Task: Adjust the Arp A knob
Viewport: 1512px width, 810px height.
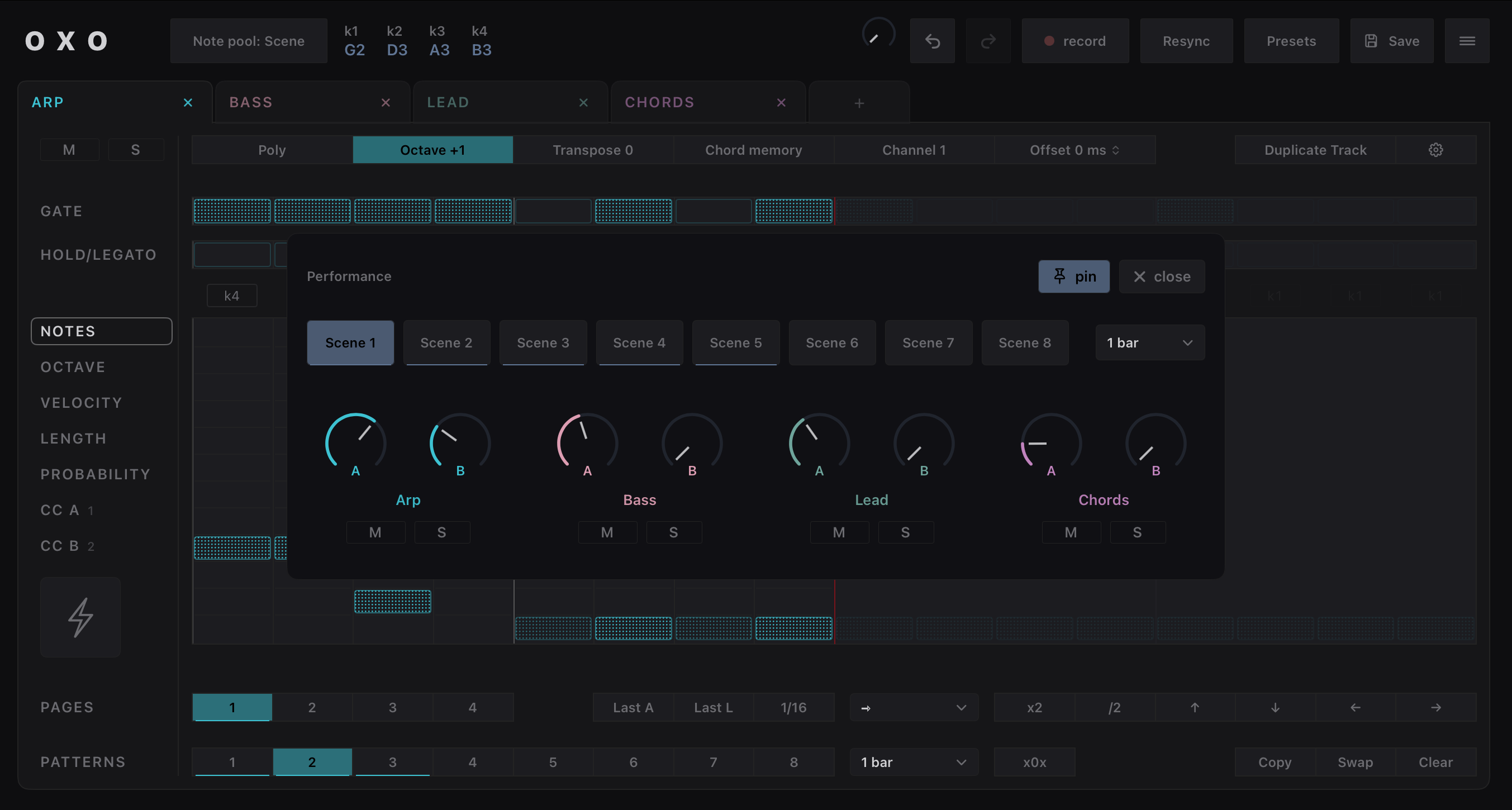Action: point(356,441)
